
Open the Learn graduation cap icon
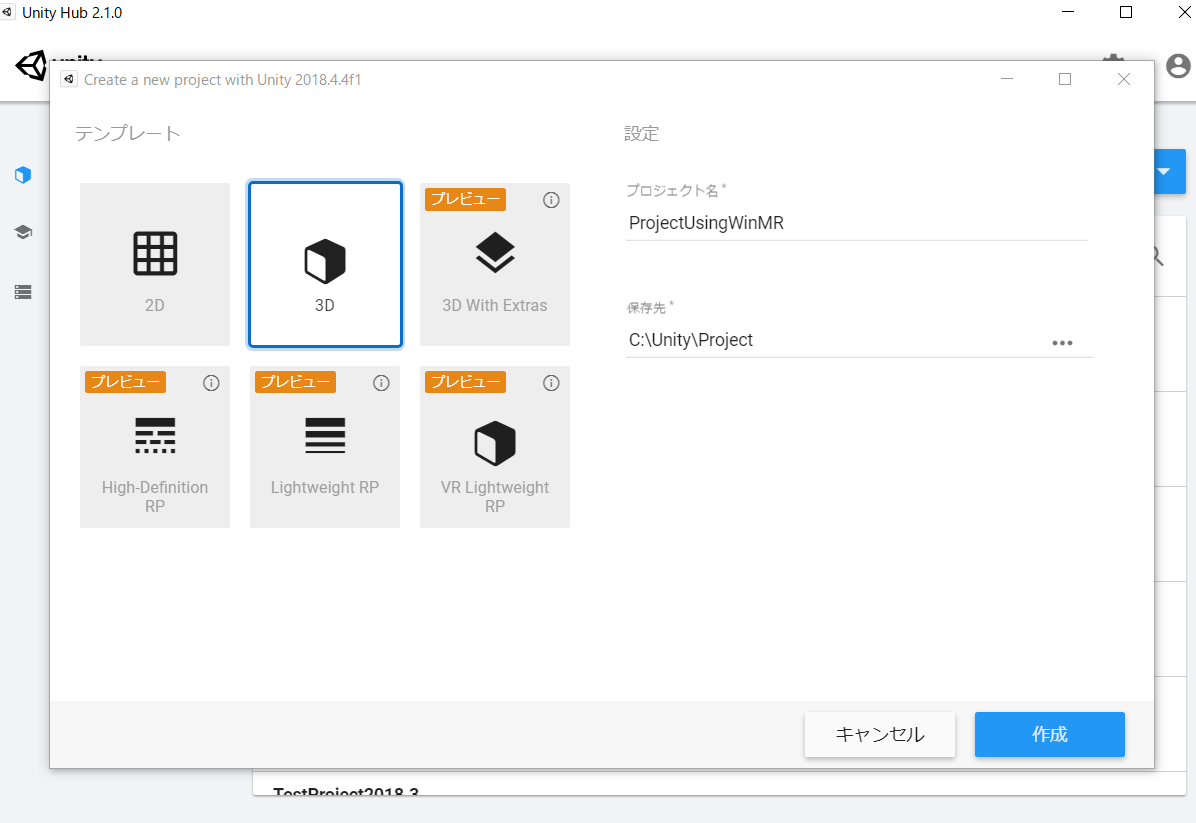point(23,231)
